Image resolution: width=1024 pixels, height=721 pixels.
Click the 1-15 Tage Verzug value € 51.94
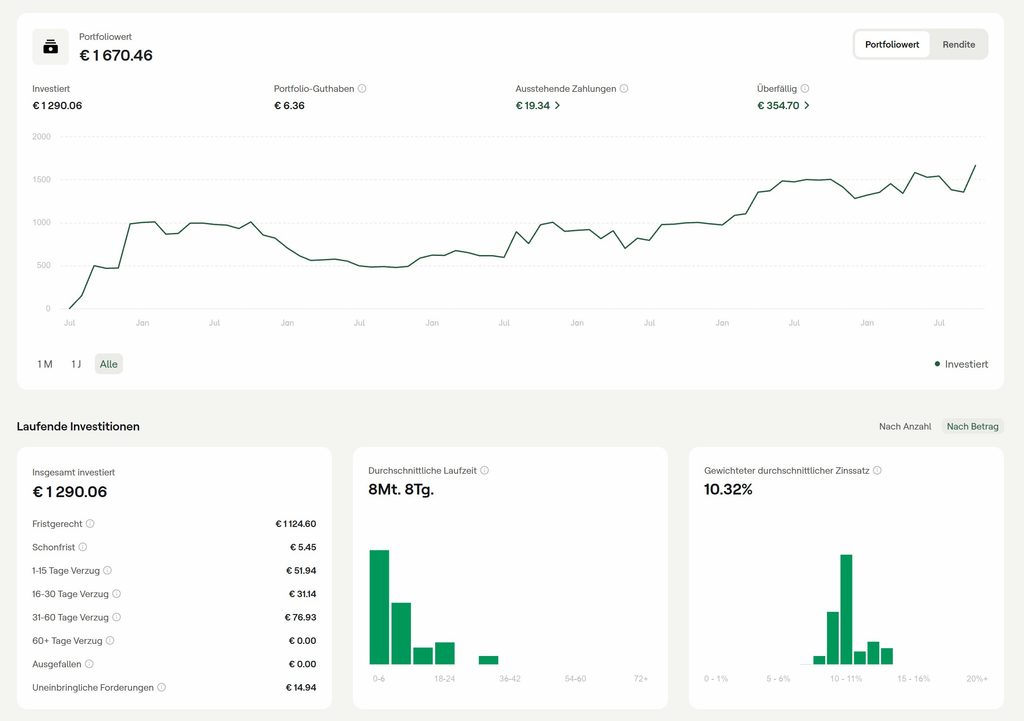coord(301,571)
